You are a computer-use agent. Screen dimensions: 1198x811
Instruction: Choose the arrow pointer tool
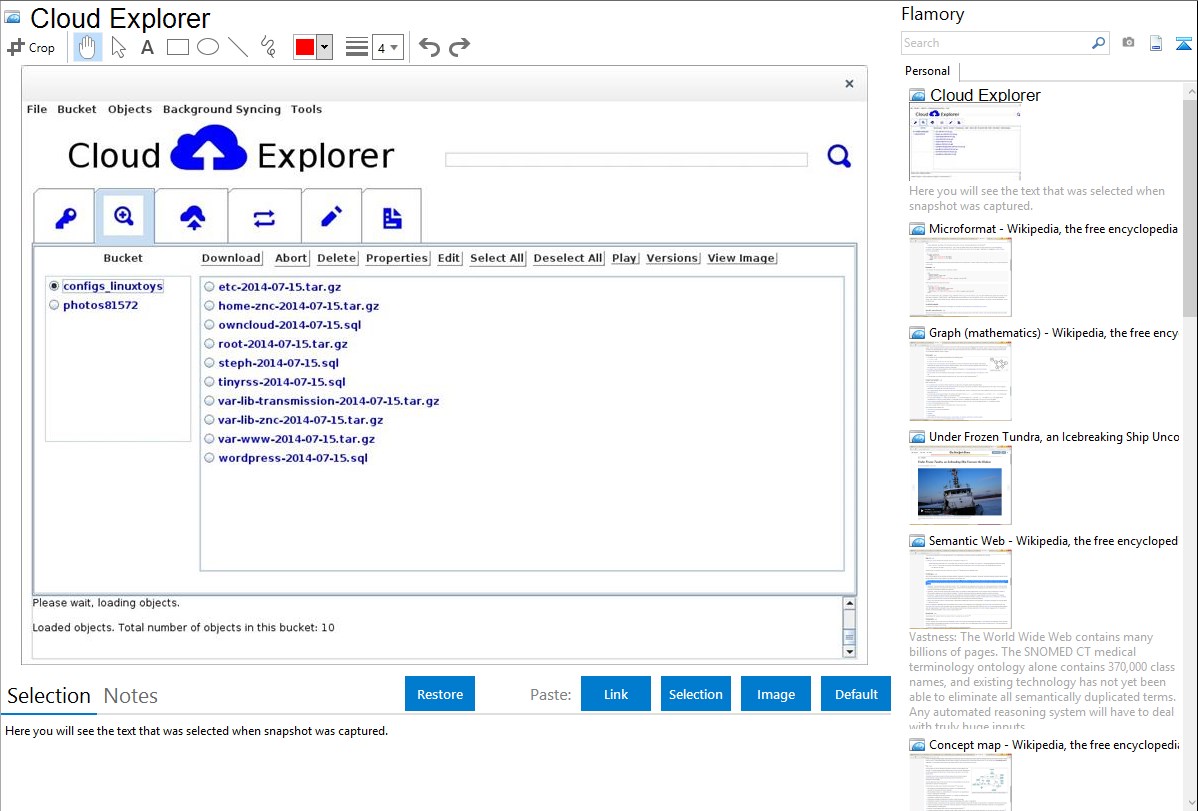(118, 47)
